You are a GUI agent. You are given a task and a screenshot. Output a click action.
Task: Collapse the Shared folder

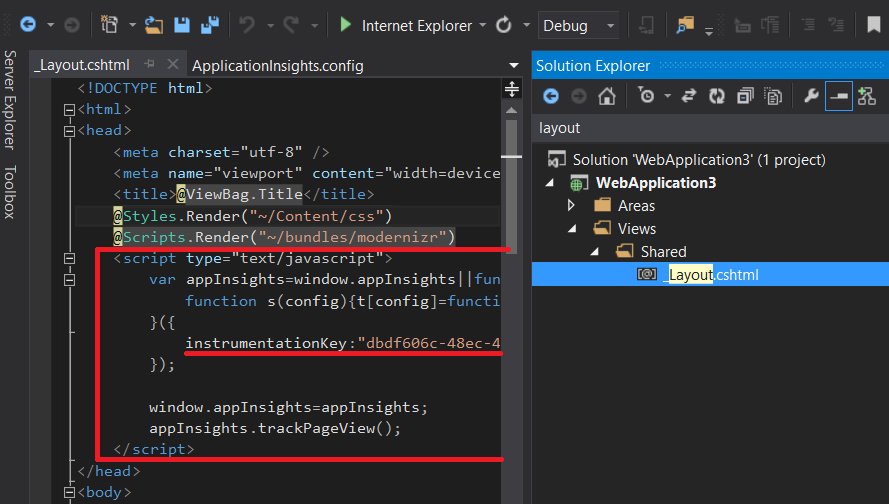[x=595, y=252]
